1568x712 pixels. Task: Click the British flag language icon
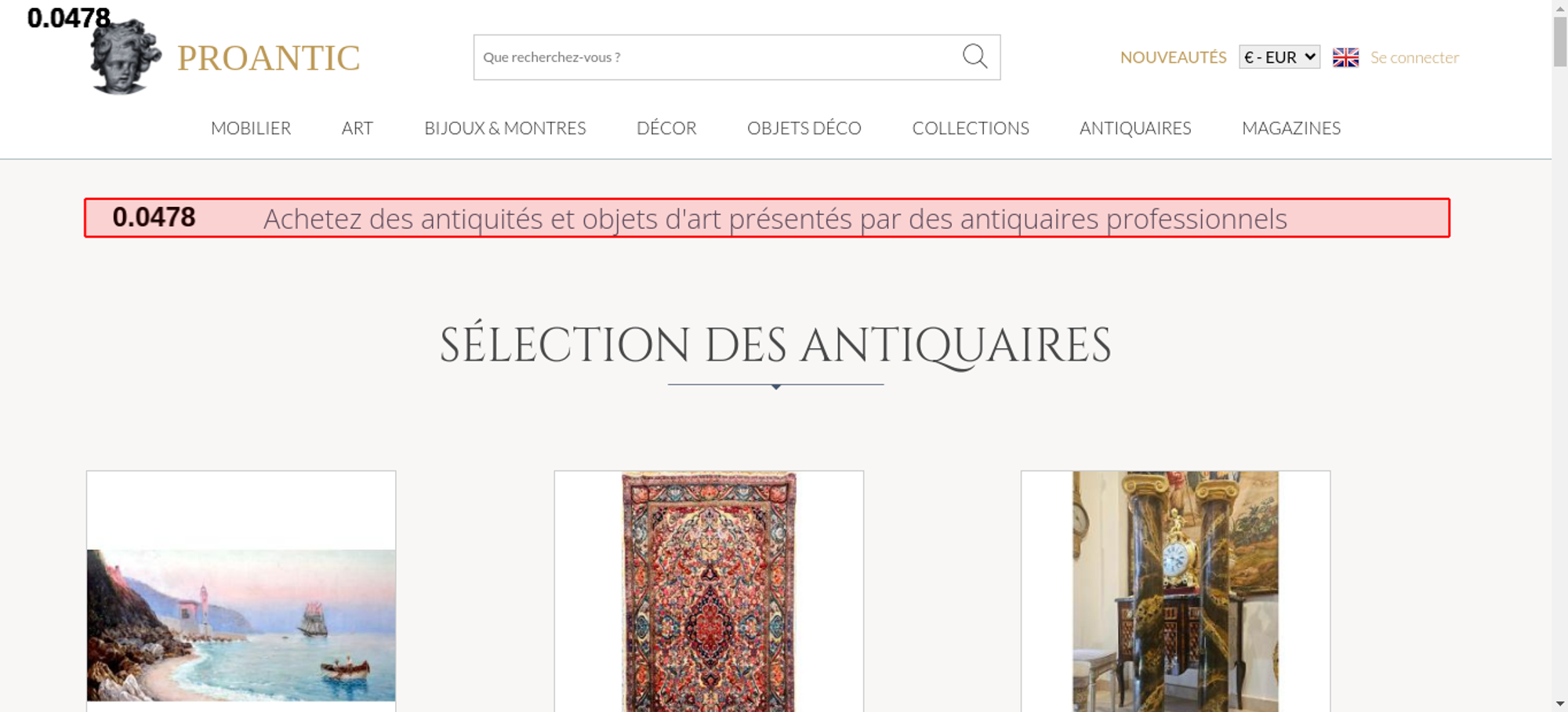[1345, 57]
